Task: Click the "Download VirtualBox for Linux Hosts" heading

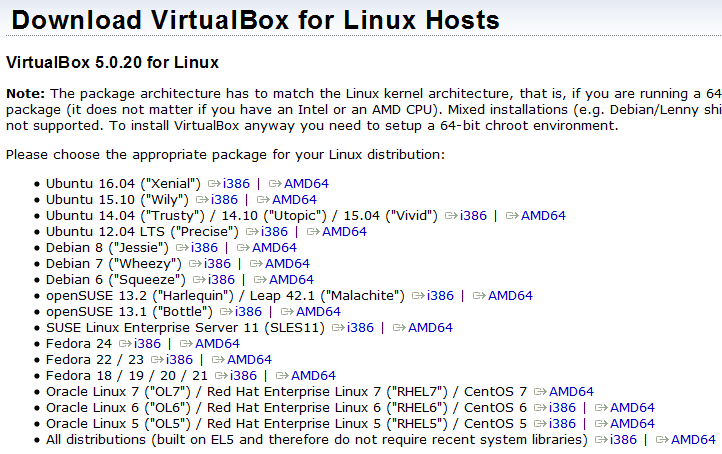Action: tap(256, 20)
